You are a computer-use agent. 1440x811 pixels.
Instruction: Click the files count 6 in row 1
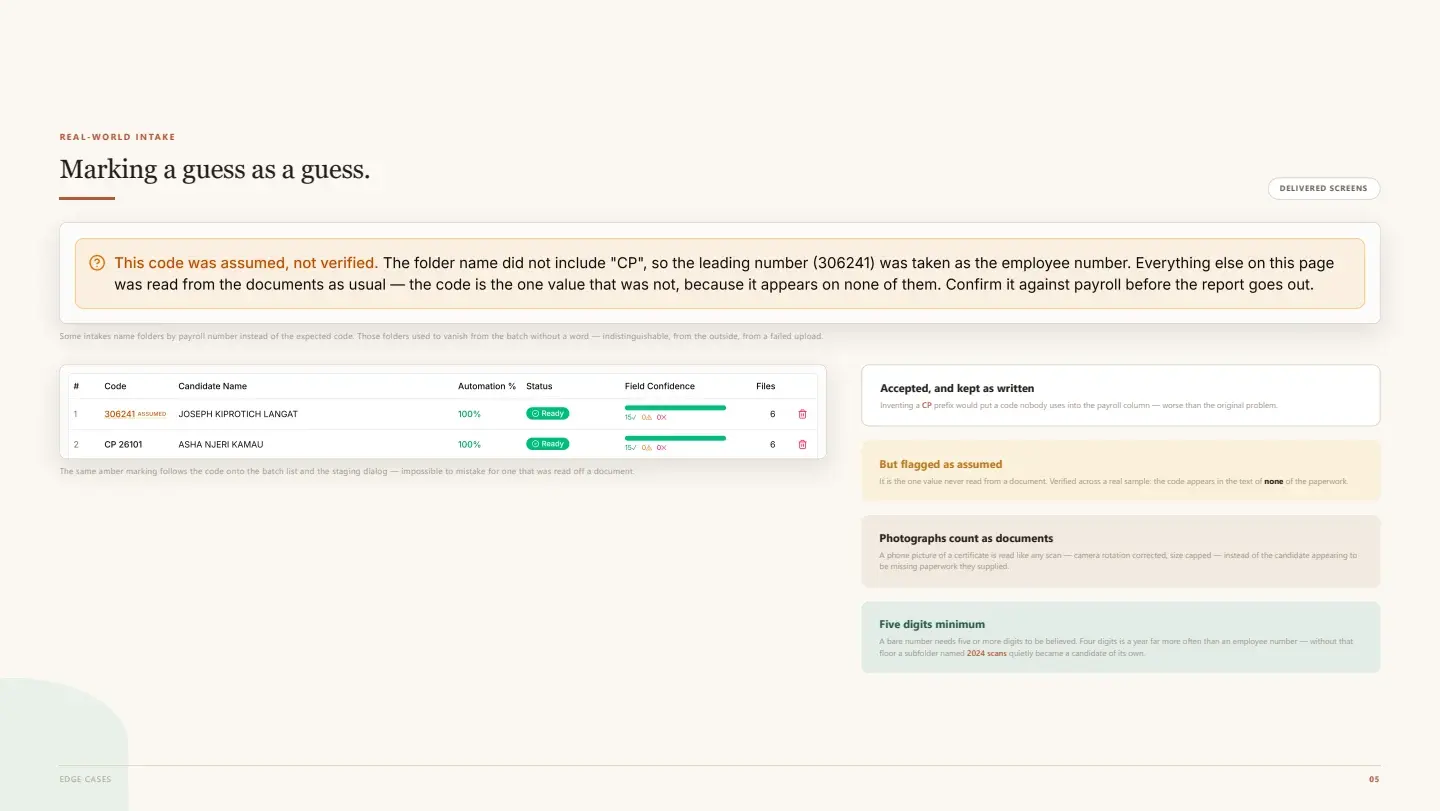tap(772, 414)
